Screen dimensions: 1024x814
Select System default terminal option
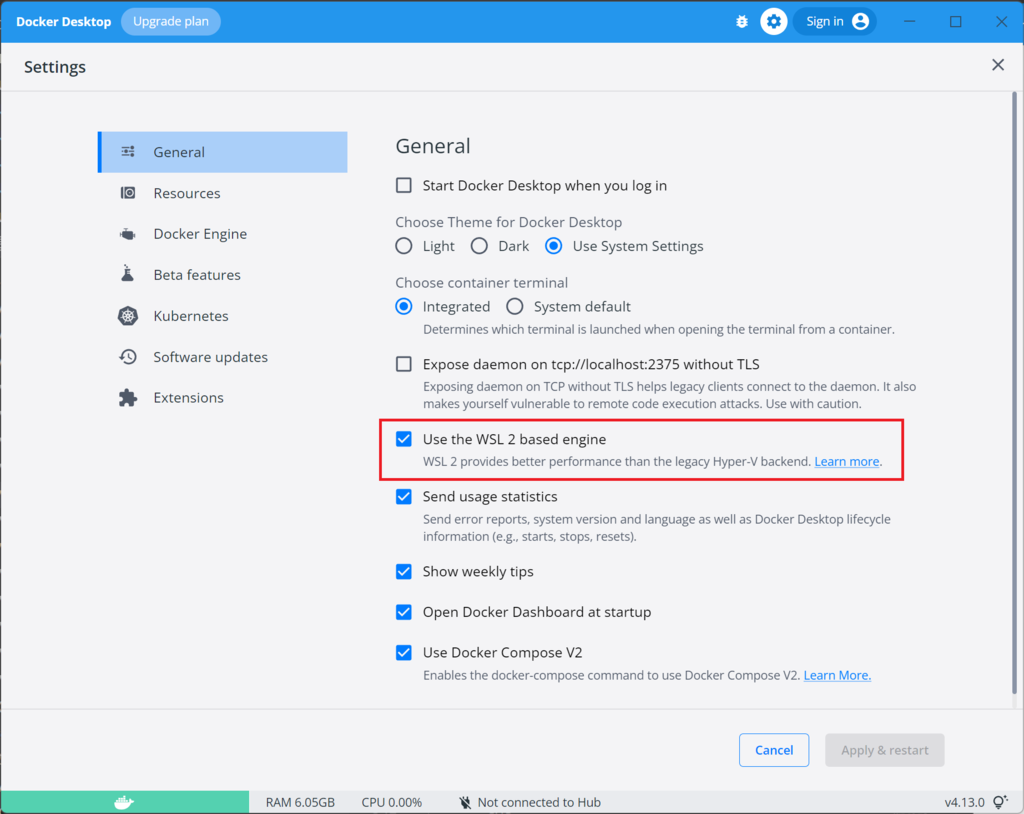point(515,306)
